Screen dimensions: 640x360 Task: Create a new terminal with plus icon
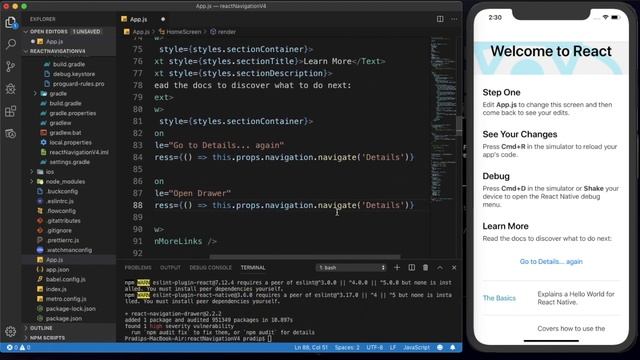[x=397, y=267]
